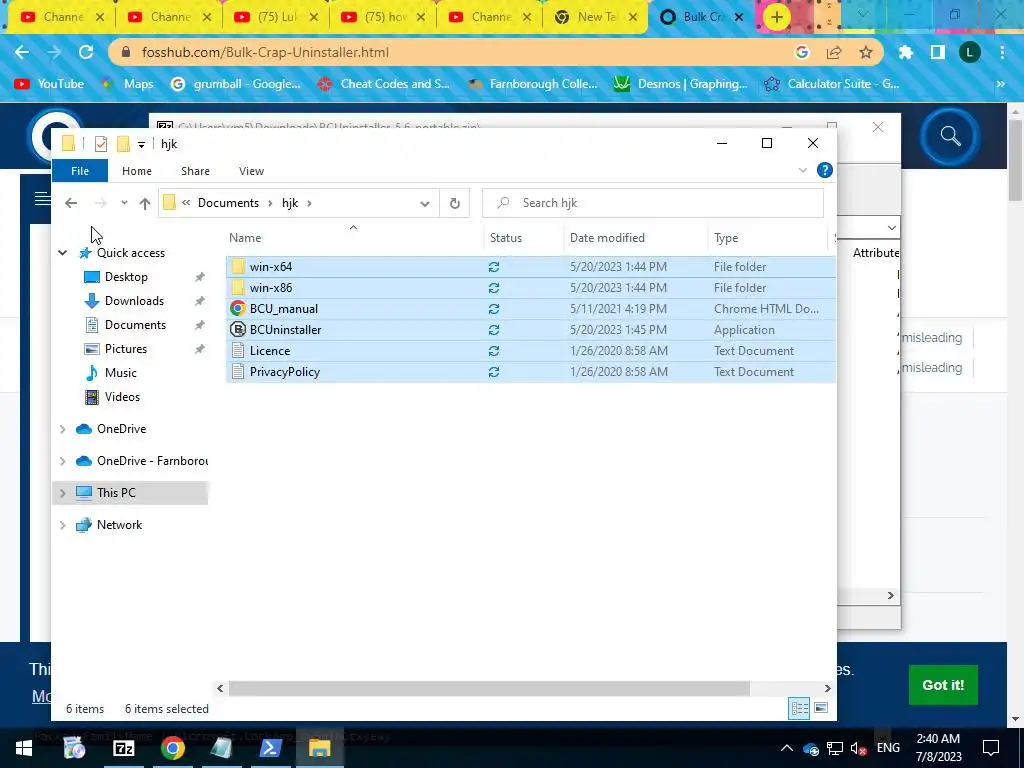Click the share page icon in address bar
The image size is (1024, 768).
[834, 52]
